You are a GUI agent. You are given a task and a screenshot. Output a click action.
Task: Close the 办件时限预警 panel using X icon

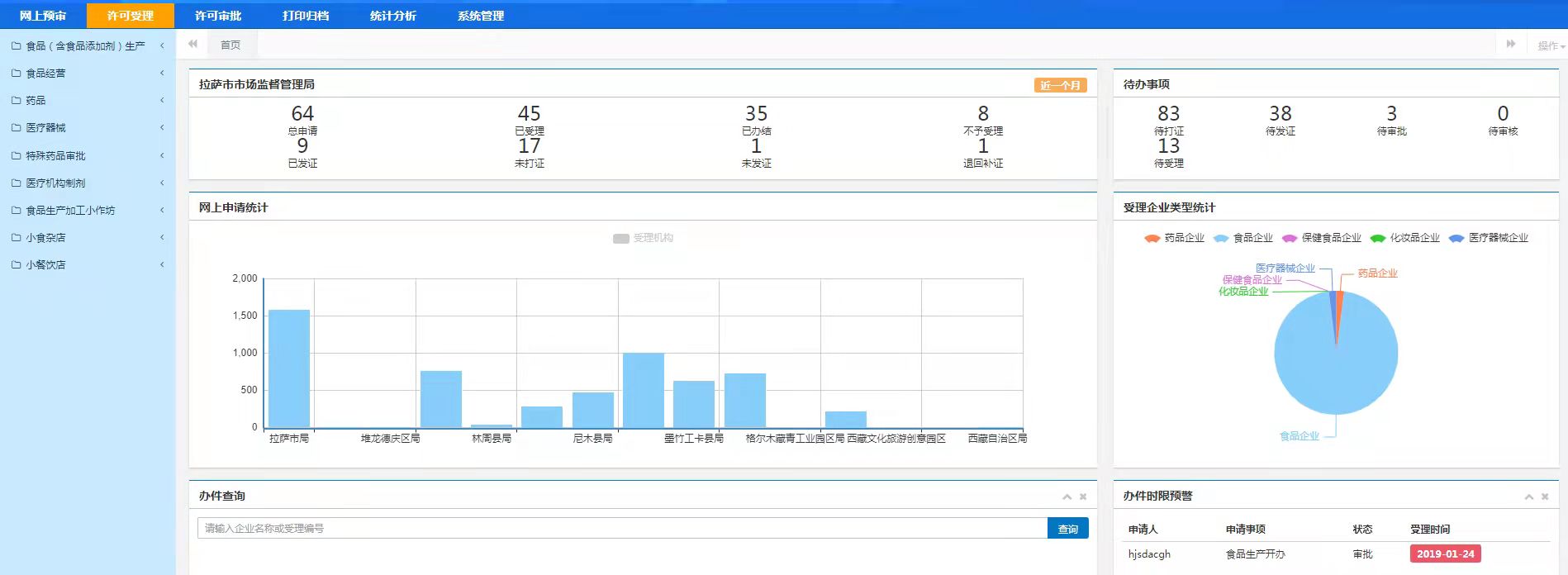[x=1545, y=497]
